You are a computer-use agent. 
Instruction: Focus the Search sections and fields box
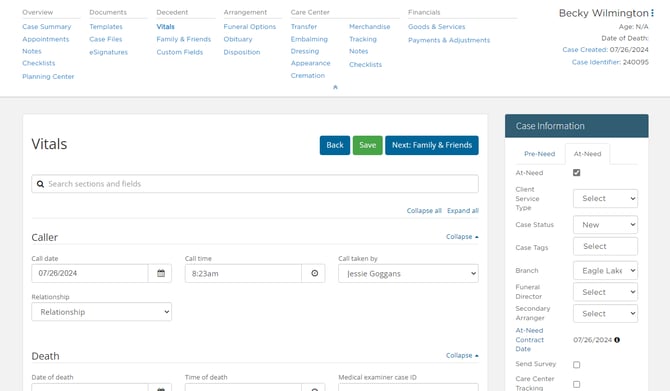[x=255, y=184]
